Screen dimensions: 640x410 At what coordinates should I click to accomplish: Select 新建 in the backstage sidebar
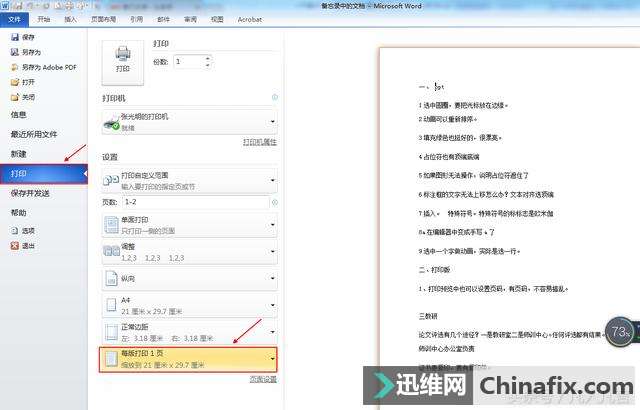(18, 154)
